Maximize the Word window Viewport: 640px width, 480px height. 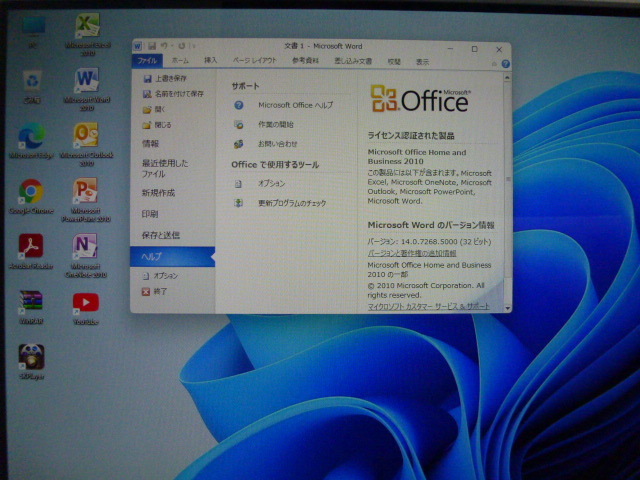474,49
